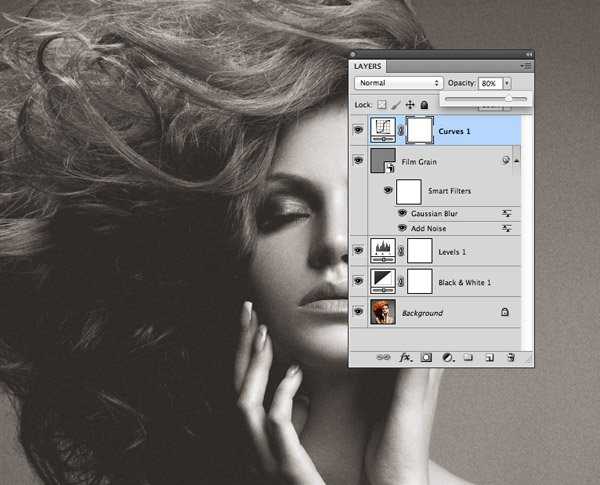Create new adjustment layer icon

click(447, 356)
